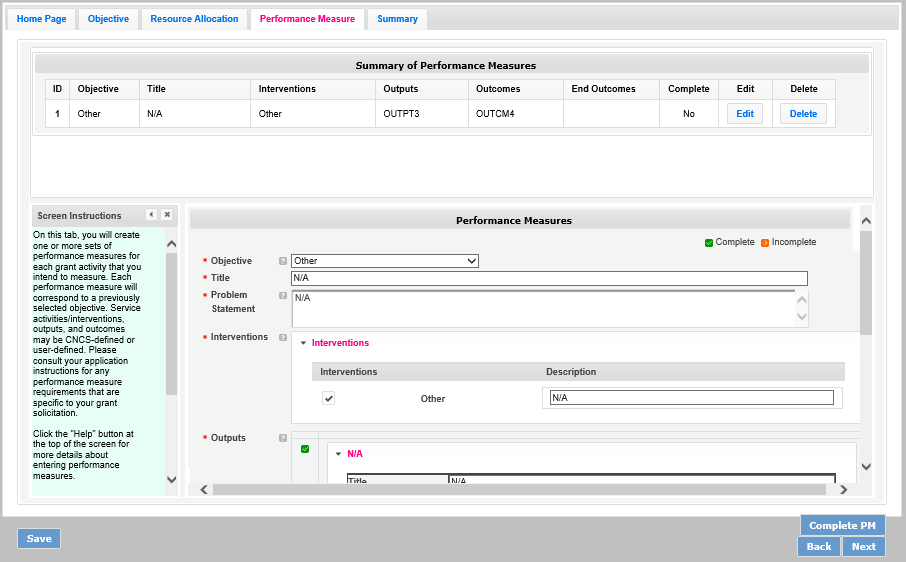Switch to the Resource Allocation tab
Screen dimensions: 906x562
tap(194, 19)
